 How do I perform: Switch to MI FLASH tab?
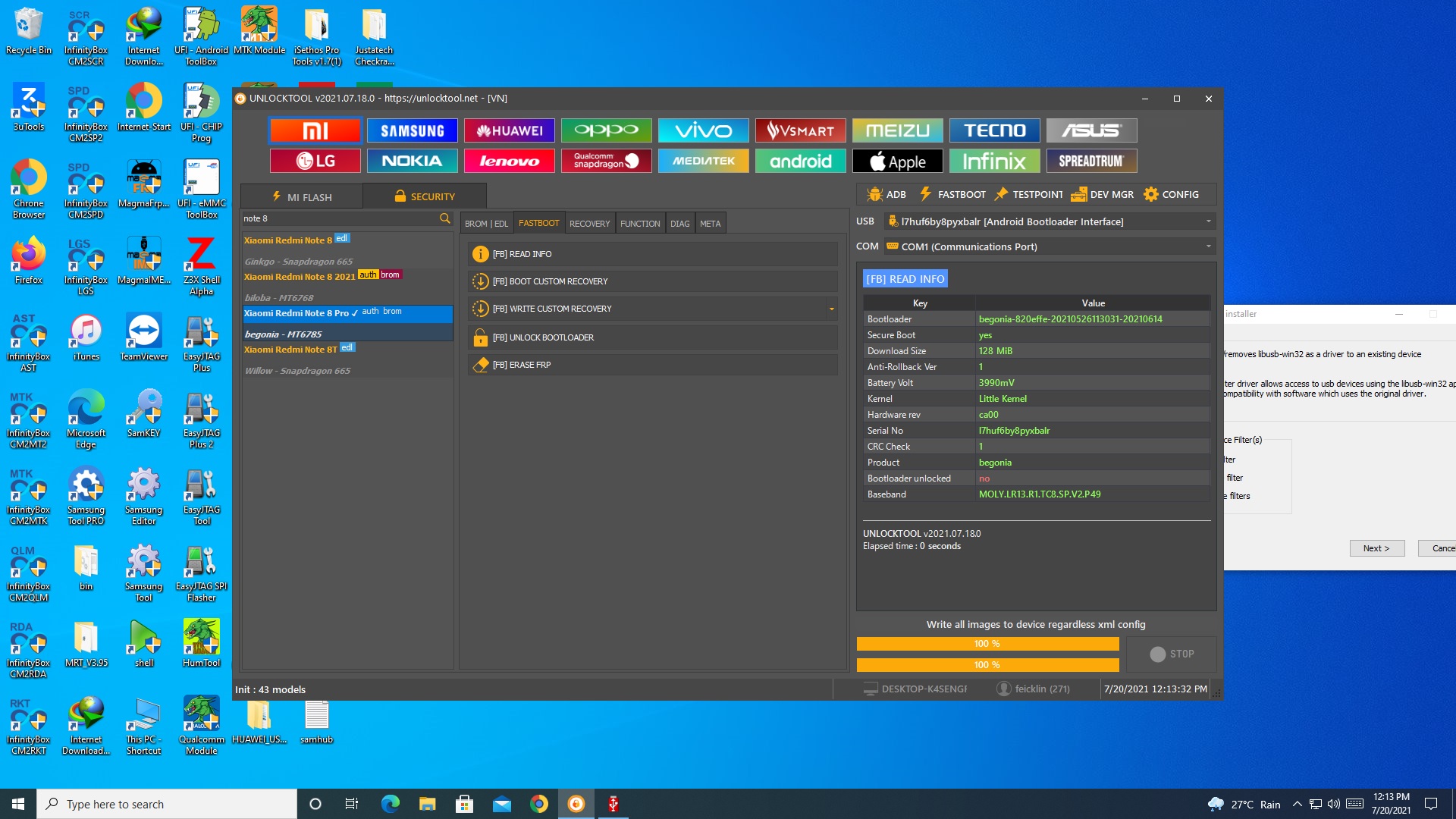pos(302,196)
